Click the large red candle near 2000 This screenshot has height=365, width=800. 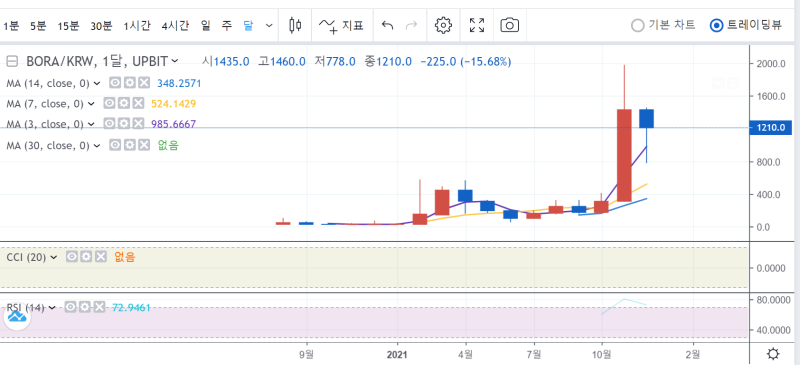pos(624,155)
